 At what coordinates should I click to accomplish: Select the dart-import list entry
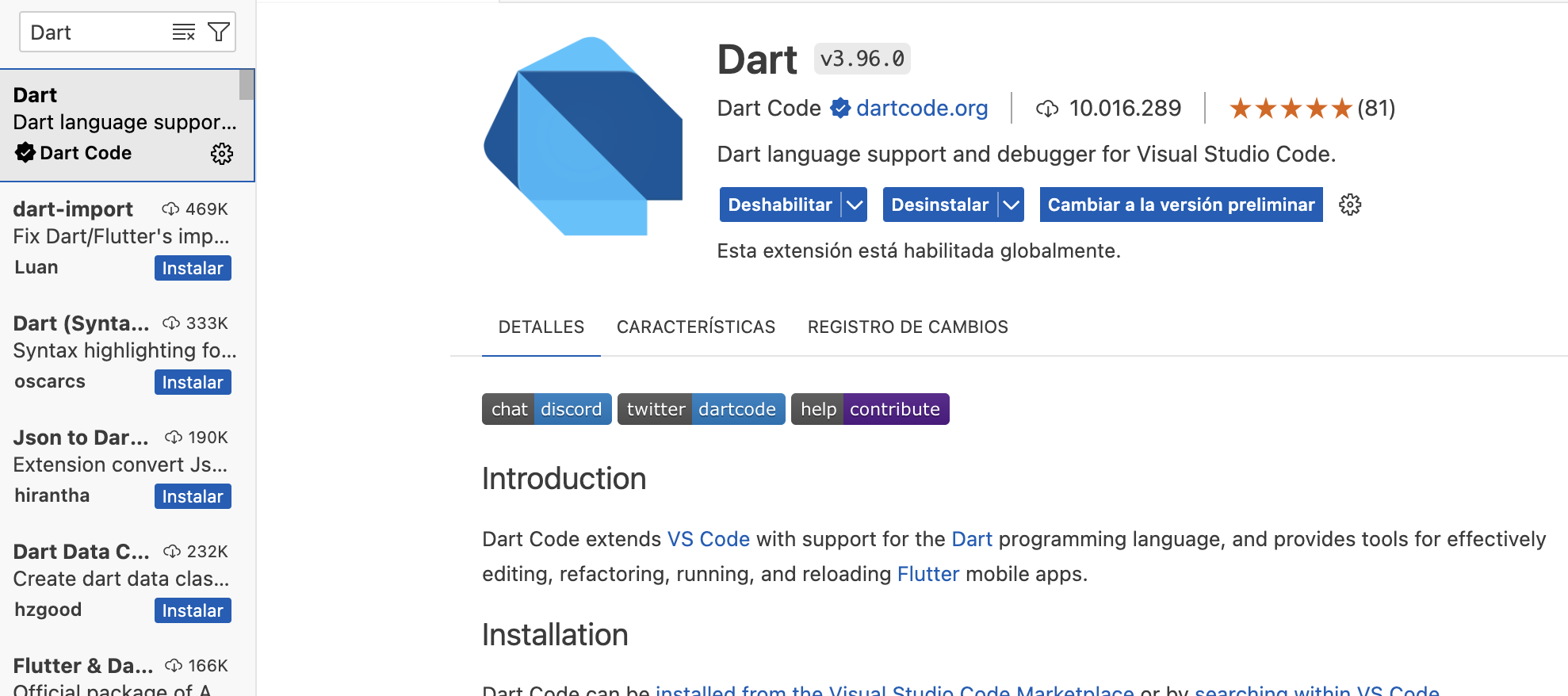click(x=127, y=239)
